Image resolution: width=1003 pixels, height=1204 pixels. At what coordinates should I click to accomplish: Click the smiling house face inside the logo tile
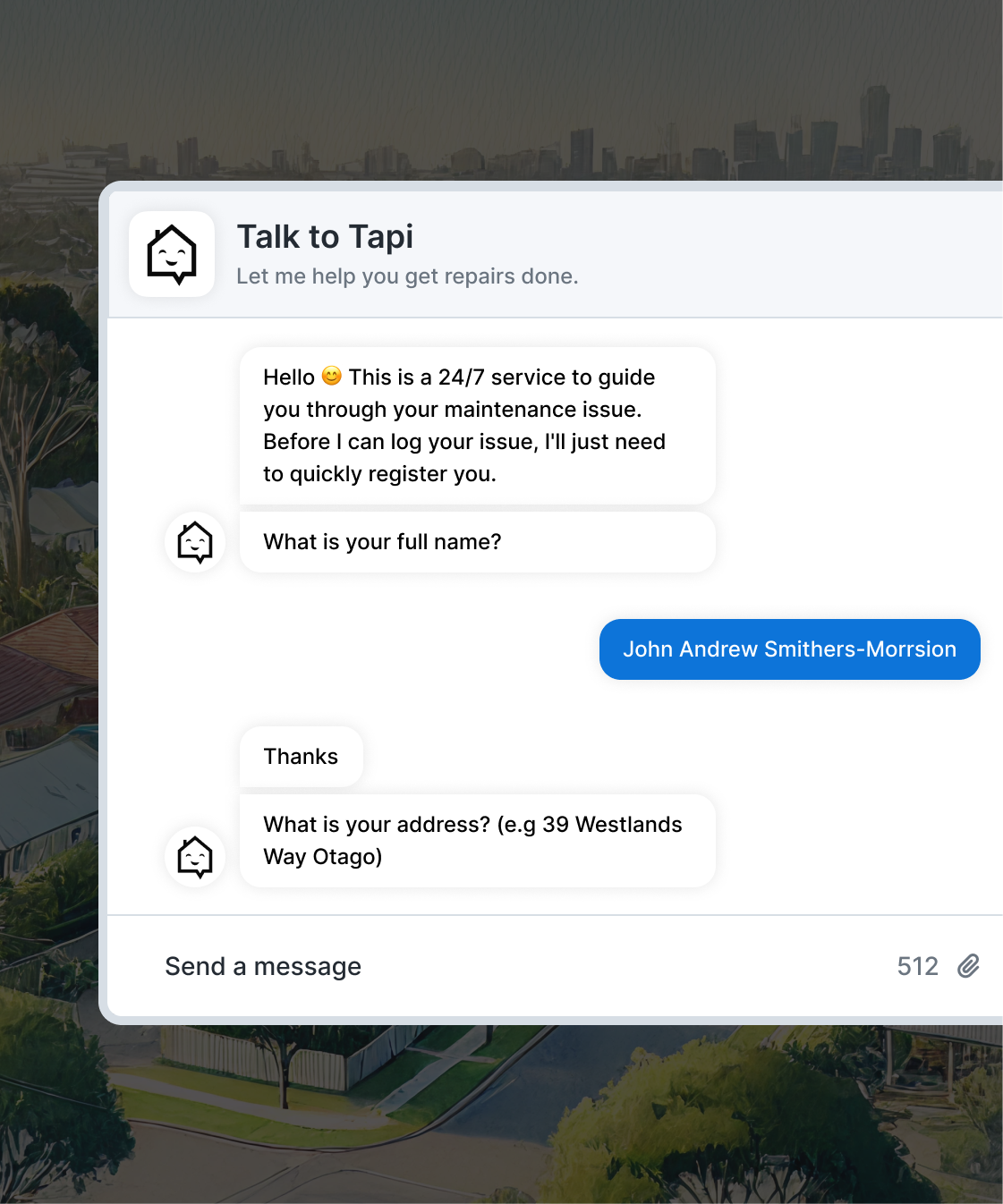(172, 254)
